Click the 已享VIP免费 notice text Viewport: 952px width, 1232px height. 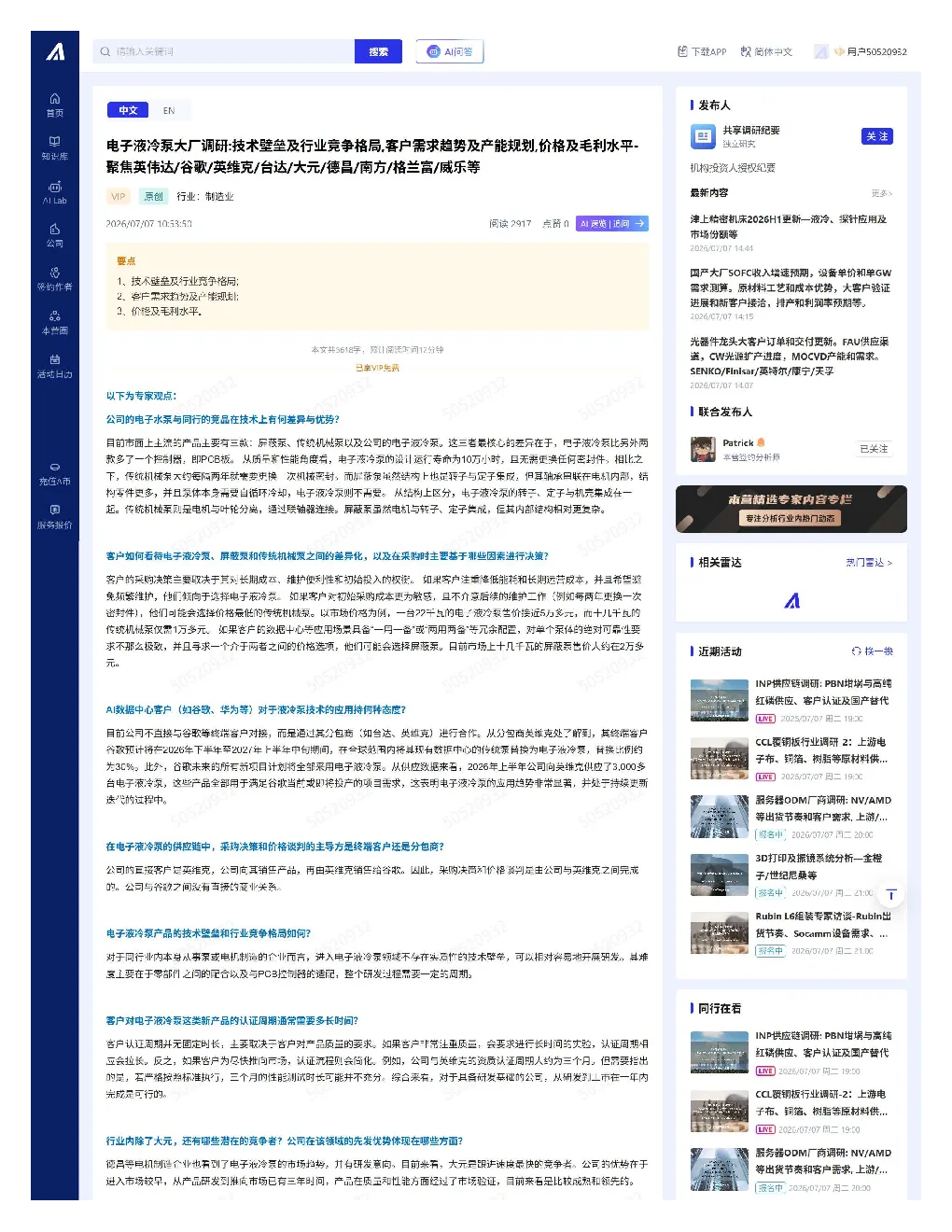(377, 368)
